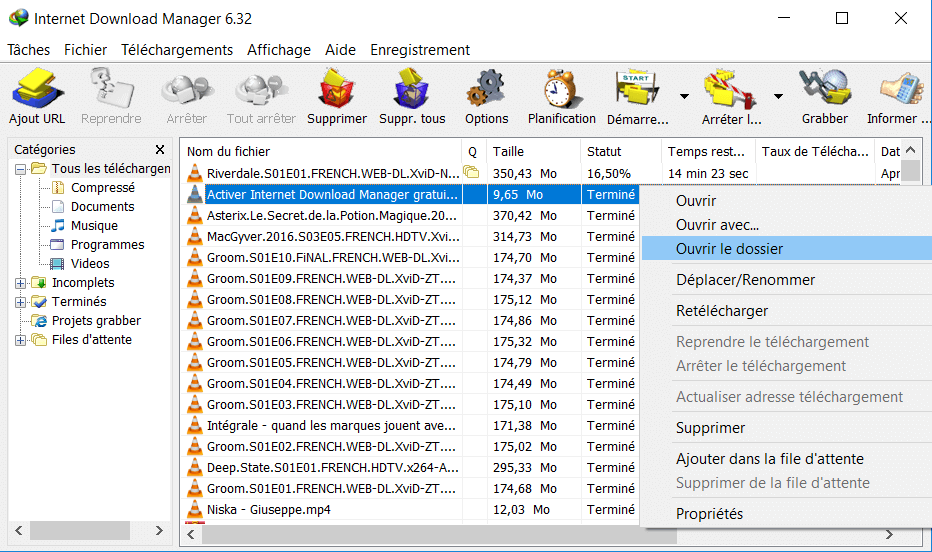Open the Fichier menu
This screenshot has height=552, width=932.
(86, 50)
